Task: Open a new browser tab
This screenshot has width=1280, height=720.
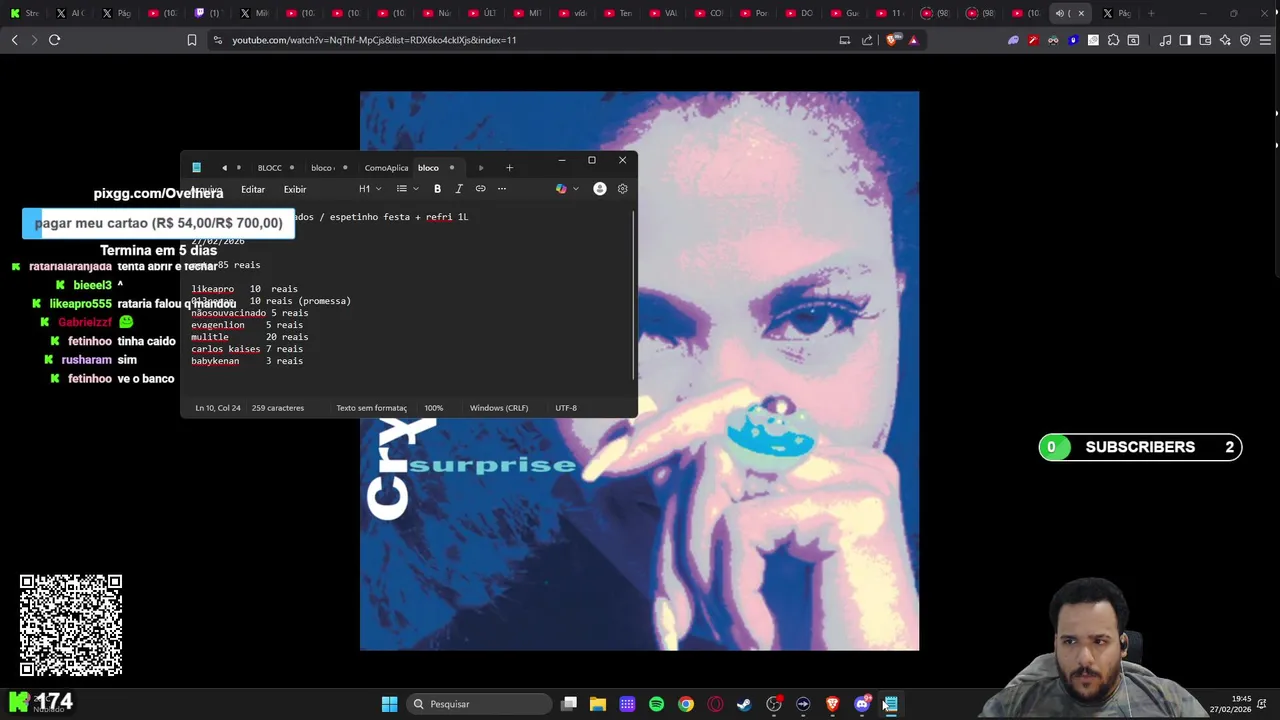Action: coord(1151,13)
